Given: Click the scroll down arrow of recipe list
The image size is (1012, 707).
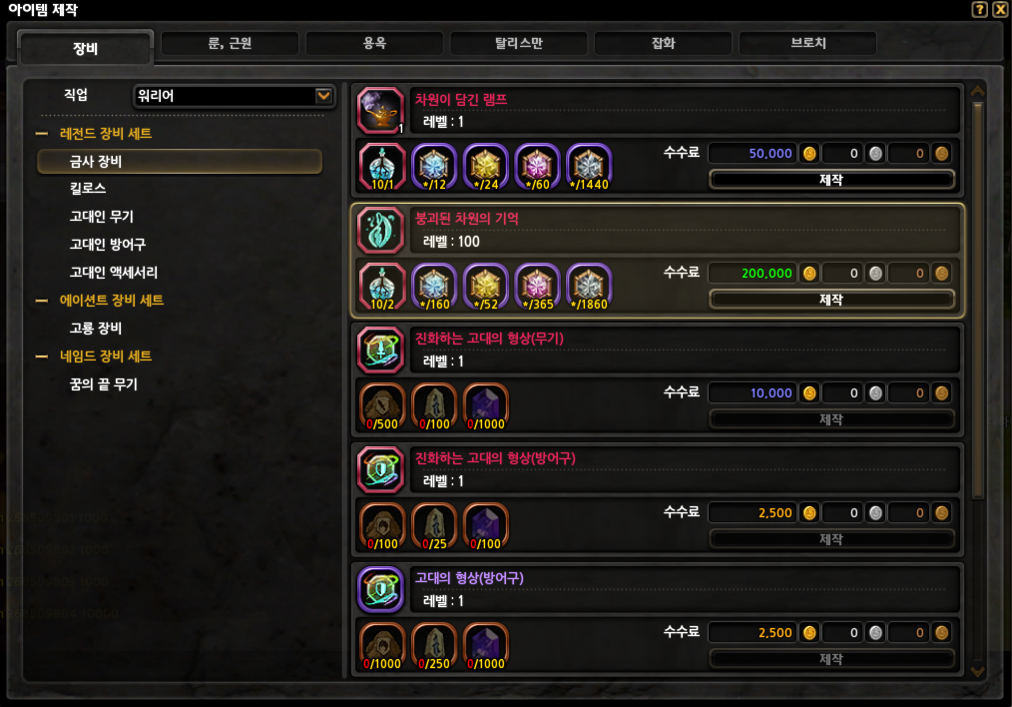Looking at the screenshot, I should click(977, 672).
